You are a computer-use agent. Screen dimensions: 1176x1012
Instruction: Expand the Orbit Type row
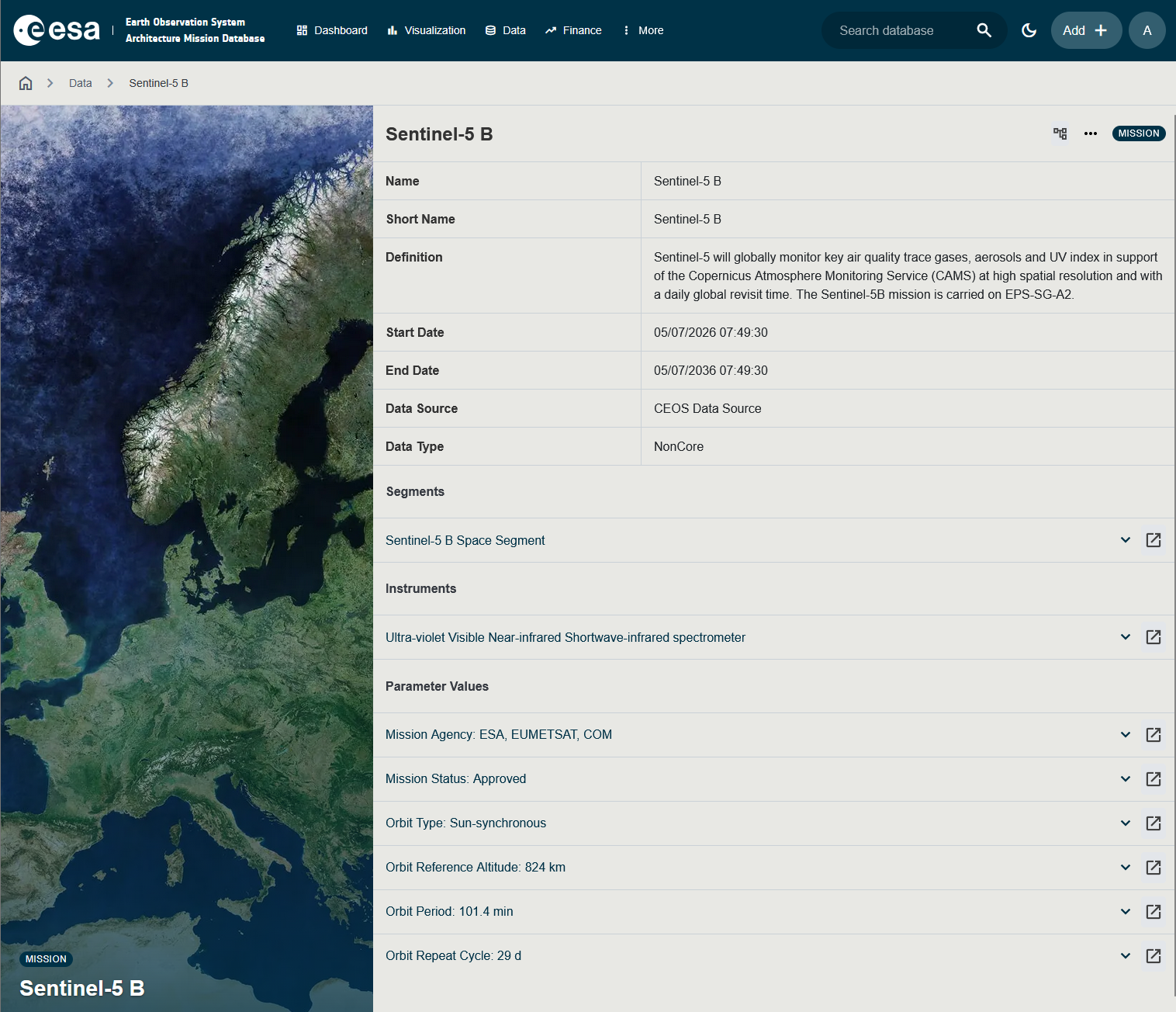[x=1126, y=823]
